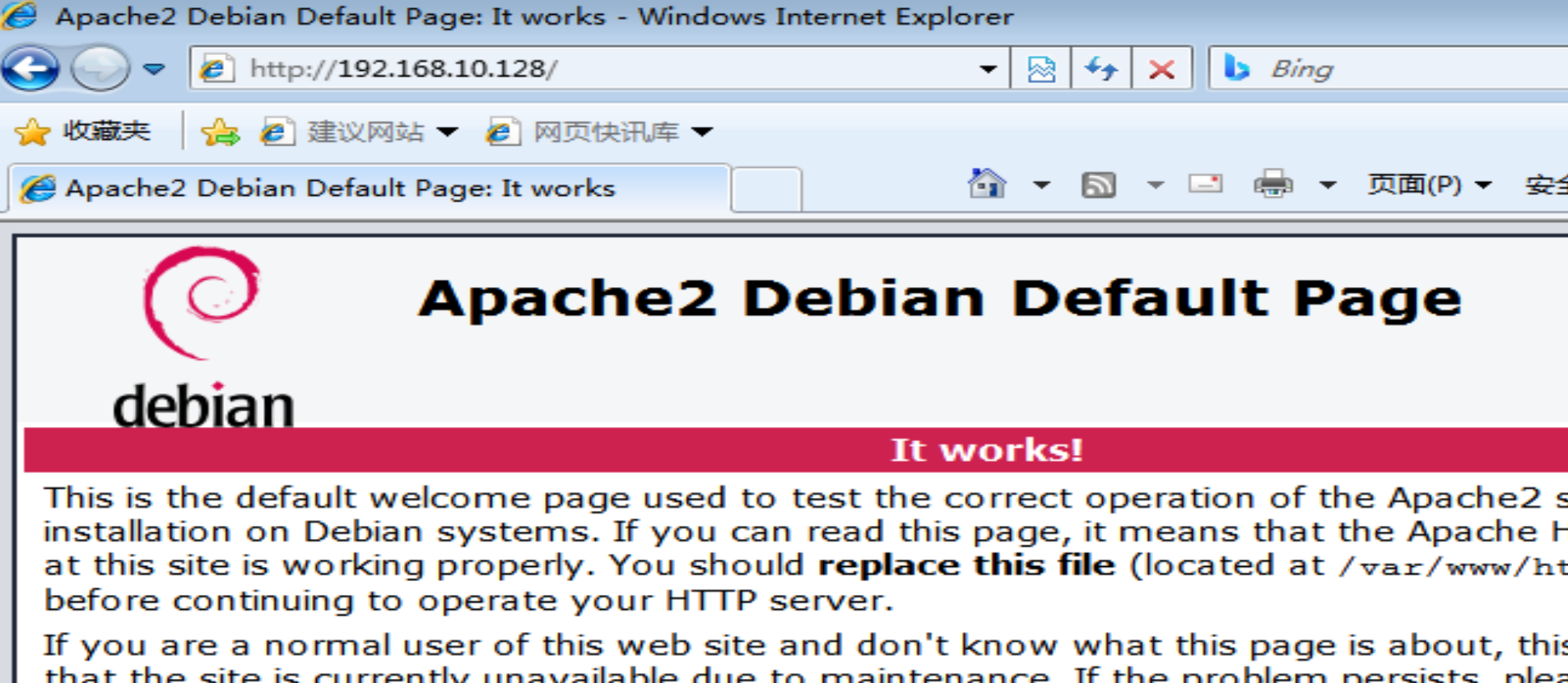Click the Debian swirl logo
The width and height of the screenshot is (1568, 683).
click(x=202, y=303)
